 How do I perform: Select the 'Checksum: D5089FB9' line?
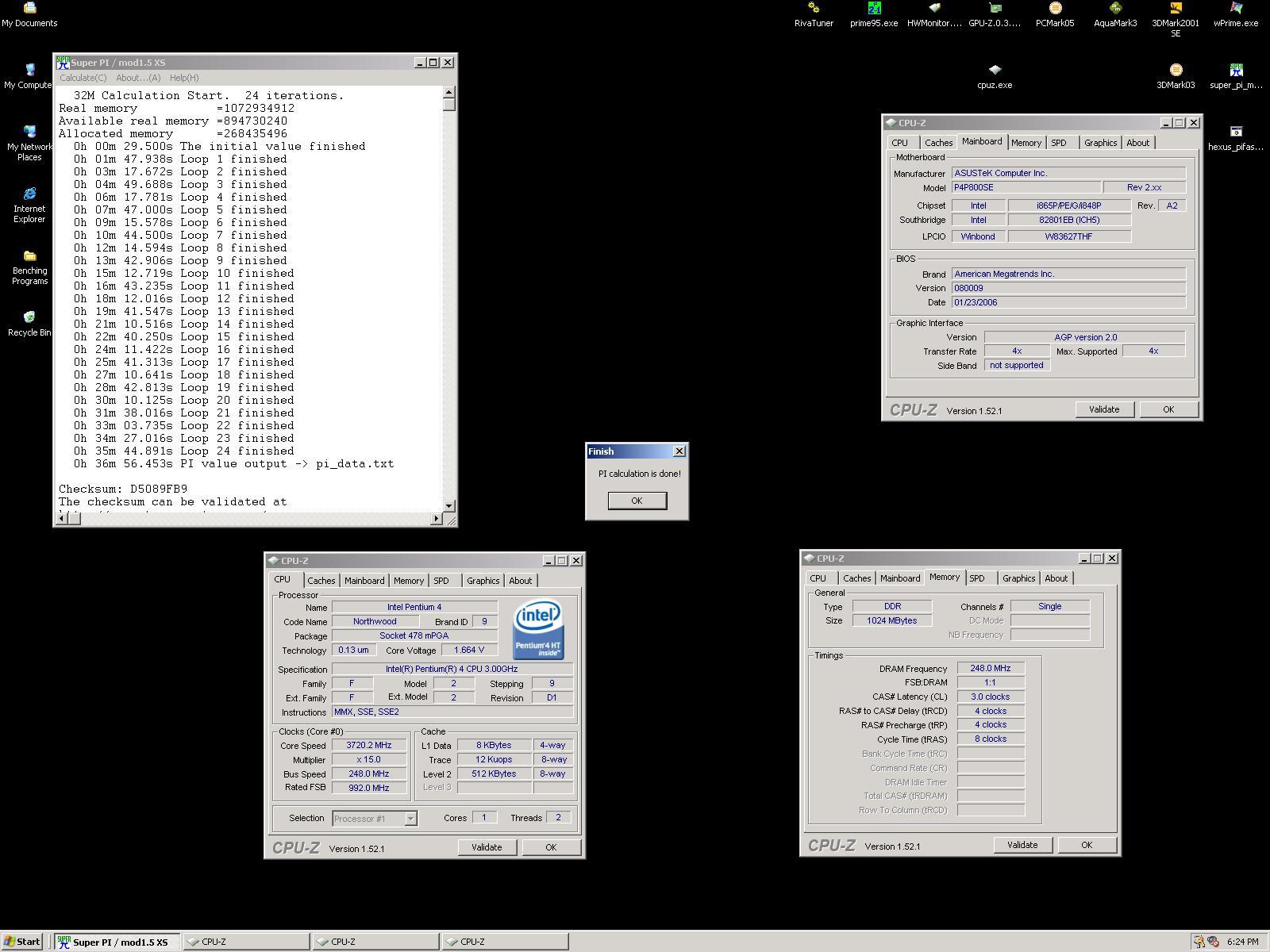click(123, 489)
